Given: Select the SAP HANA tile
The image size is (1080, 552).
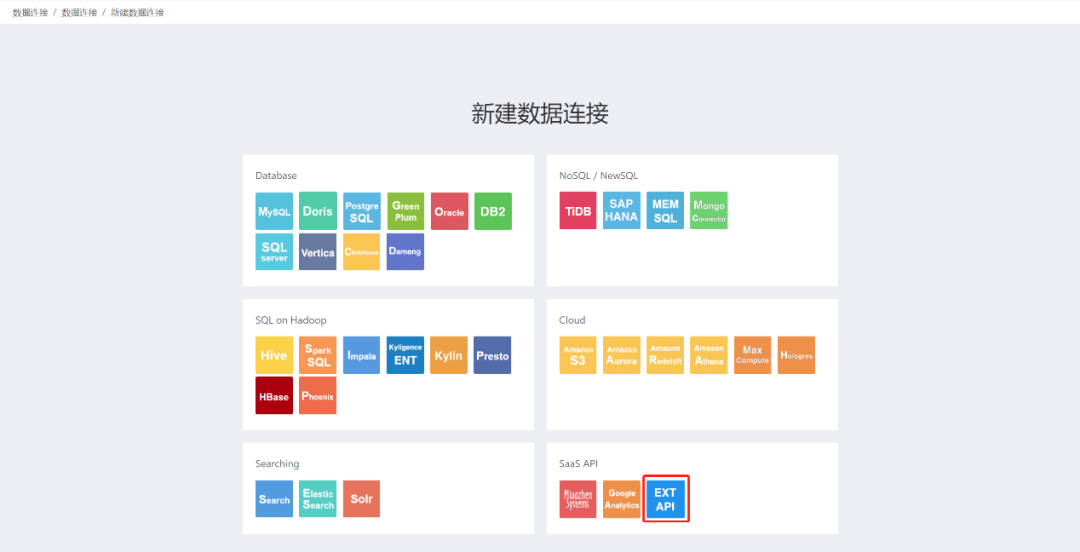Looking at the screenshot, I should click(x=622, y=211).
